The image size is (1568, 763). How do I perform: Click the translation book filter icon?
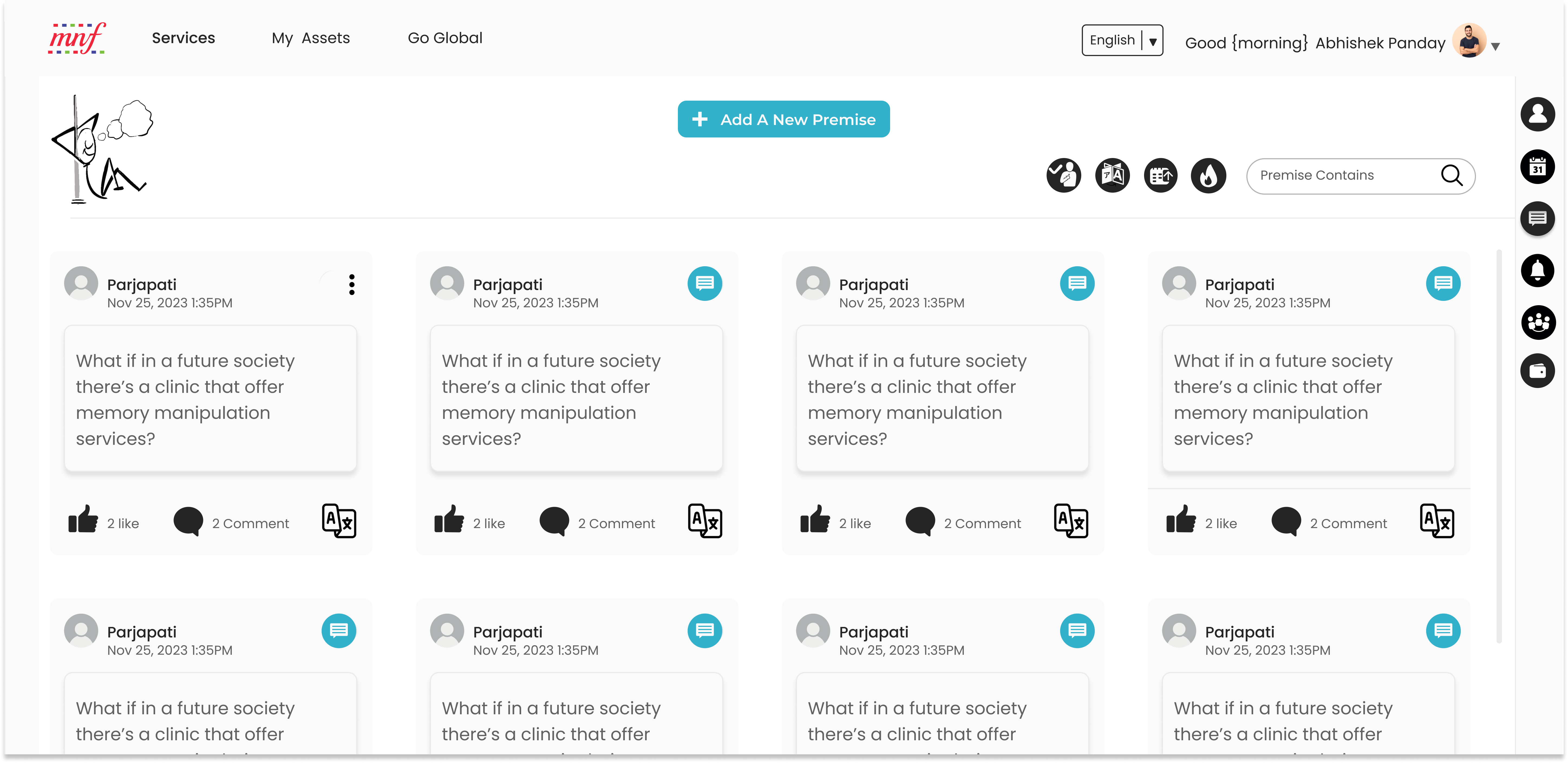coord(1112,176)
